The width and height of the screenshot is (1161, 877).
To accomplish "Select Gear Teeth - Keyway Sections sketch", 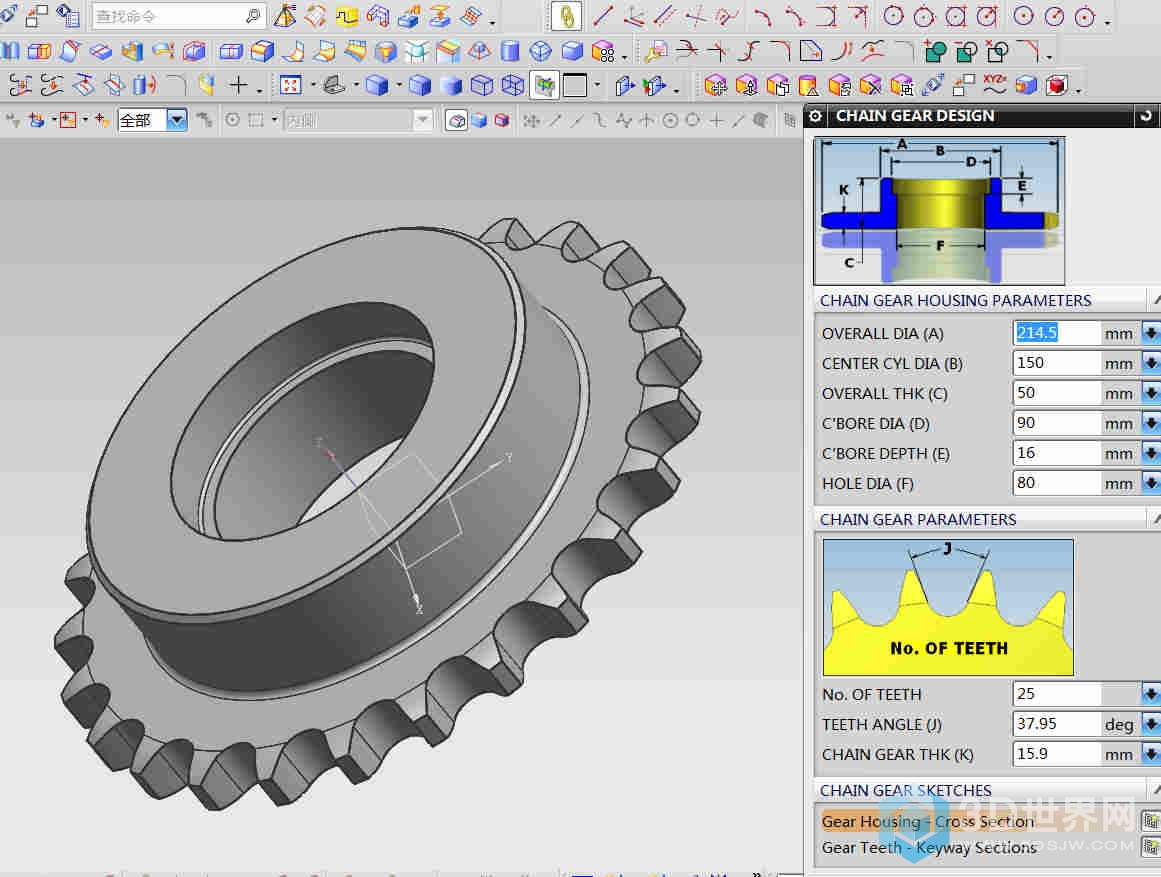I will coord(928,847).
